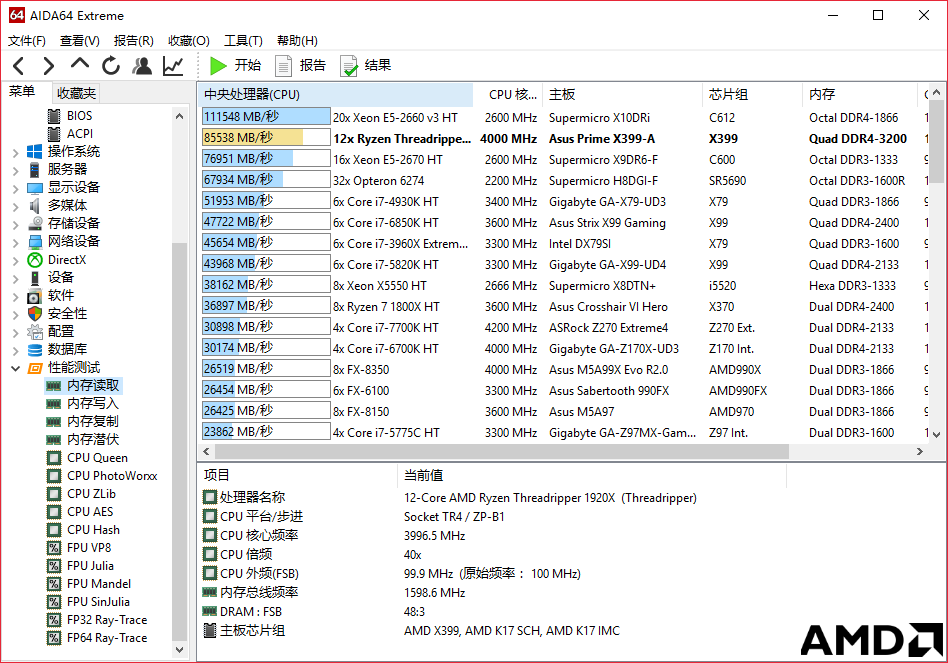The height and width of the screenshot is (663, 948).
Task: Click the DirectX Xbox icon
Action: (35, 260)
